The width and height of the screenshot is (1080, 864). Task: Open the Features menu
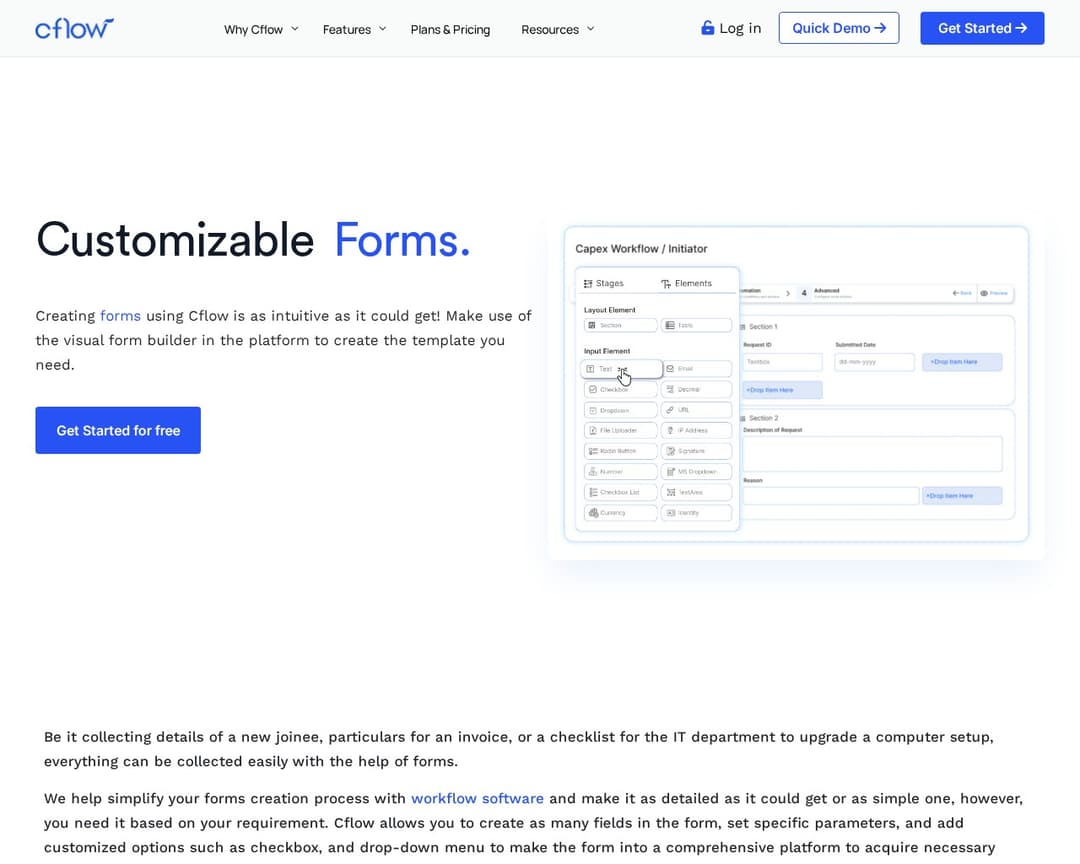point(346,30)
